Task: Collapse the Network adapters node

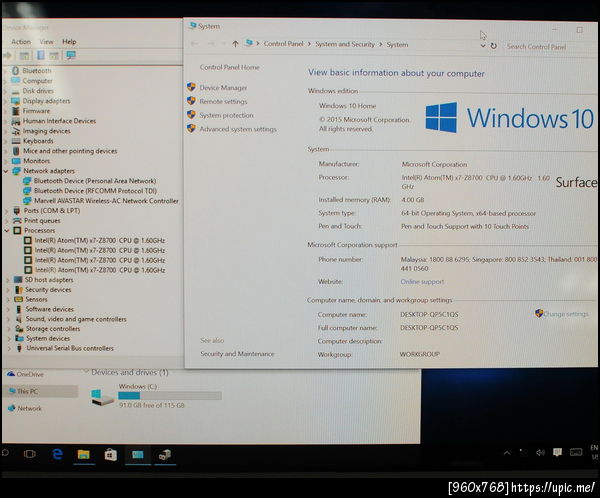Action: [x=6, y=171]
